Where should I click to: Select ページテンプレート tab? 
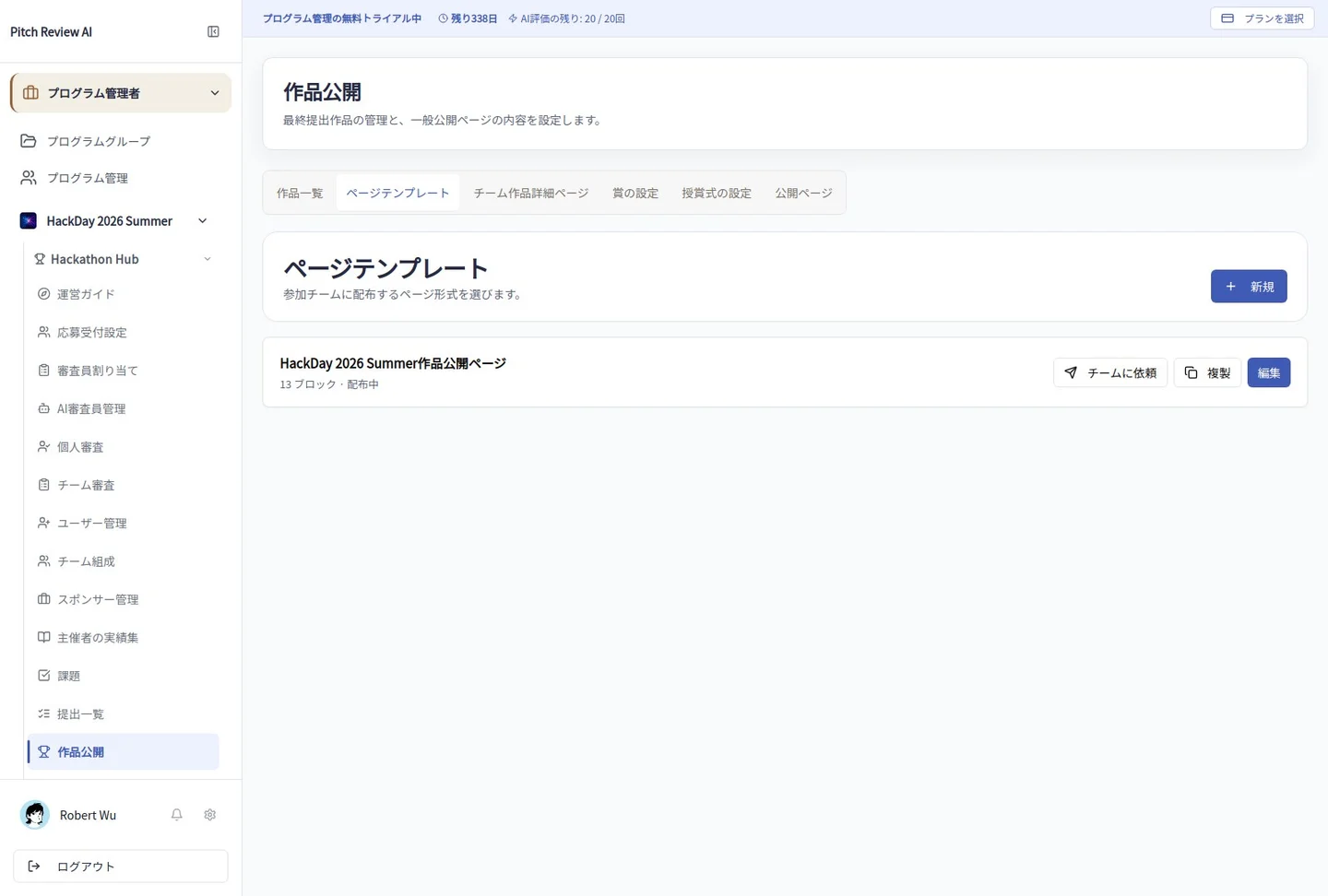[397, 193]
